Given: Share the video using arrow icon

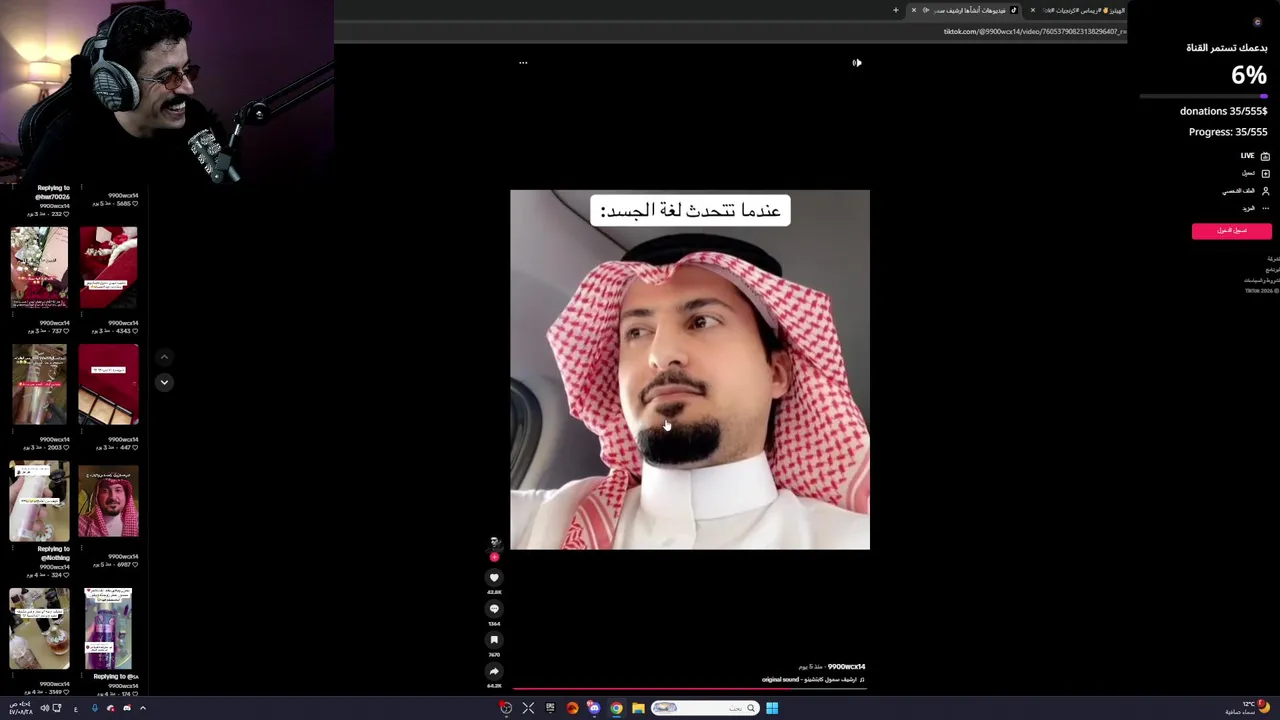Looking at the screenshot, I should (x=494, y=671).
